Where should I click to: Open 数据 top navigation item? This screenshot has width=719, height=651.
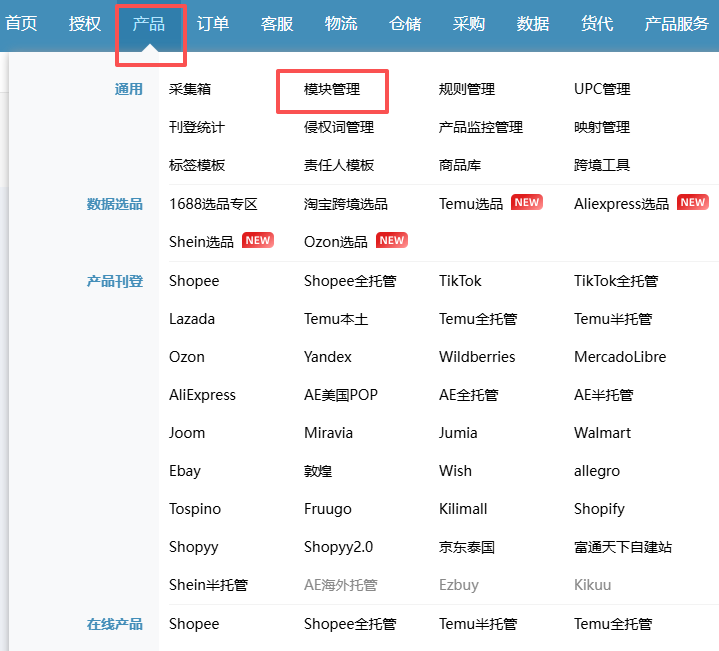coord(532,23)
